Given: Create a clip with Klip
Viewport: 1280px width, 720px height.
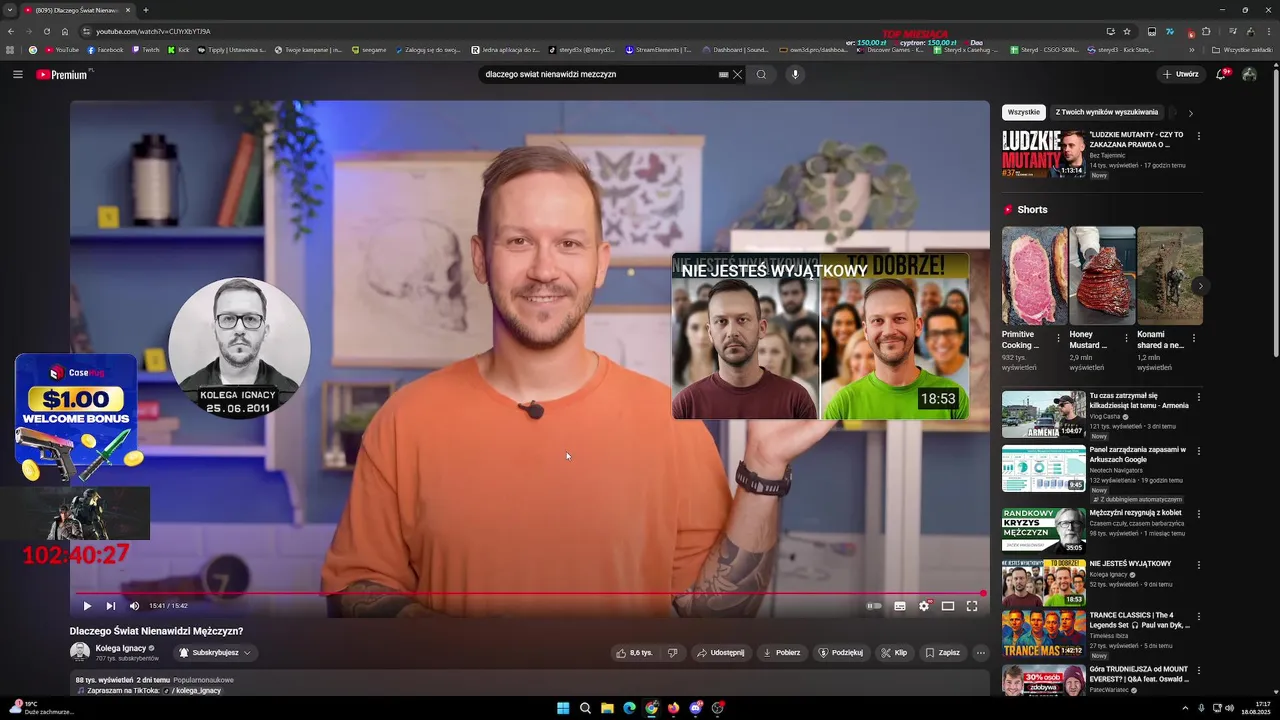Looking at the screenshot, I should [x=894, y=652].
